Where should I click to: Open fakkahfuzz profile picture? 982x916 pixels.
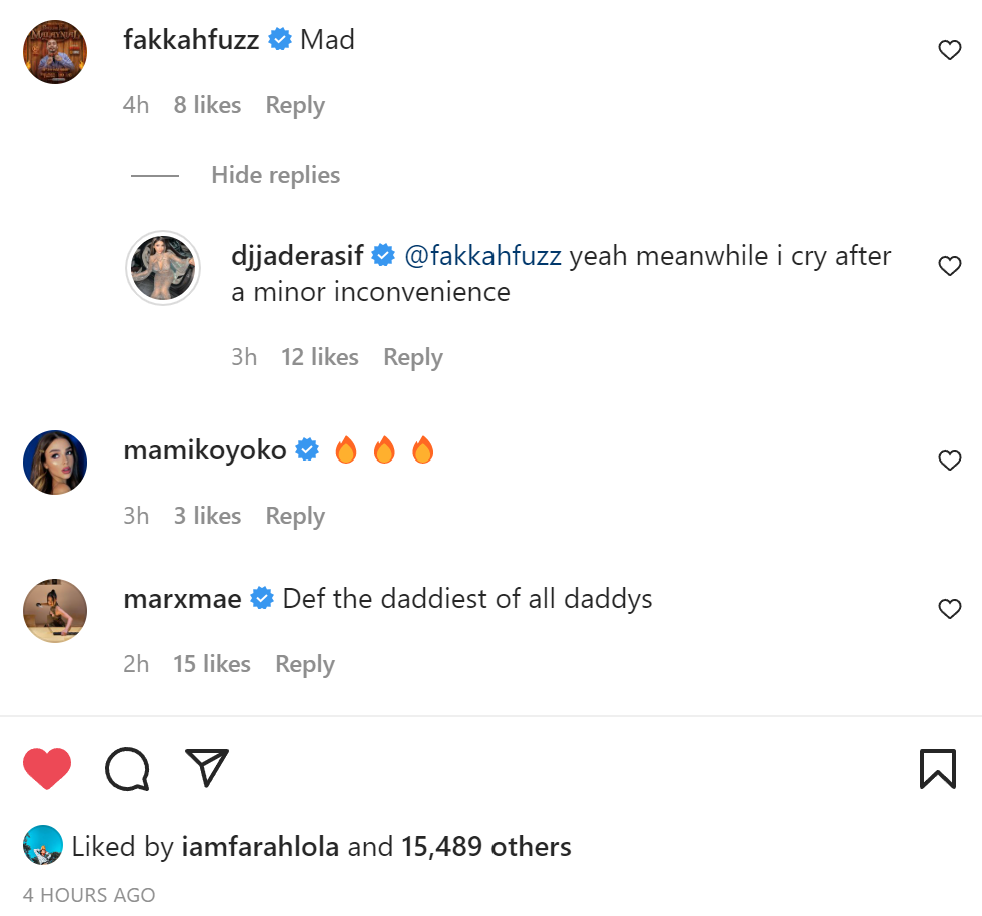[x=55, y=51]
